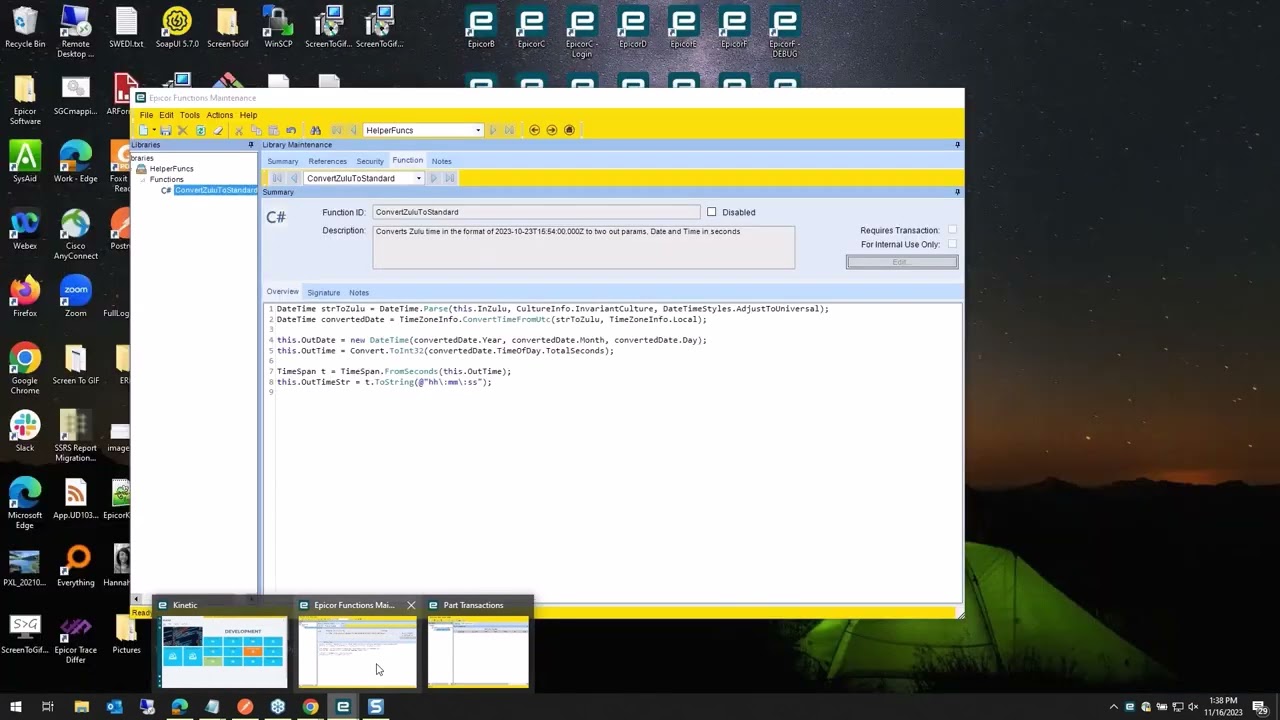
Task: Open Outlook from the taskbar
Action: [x=114, y=707]
